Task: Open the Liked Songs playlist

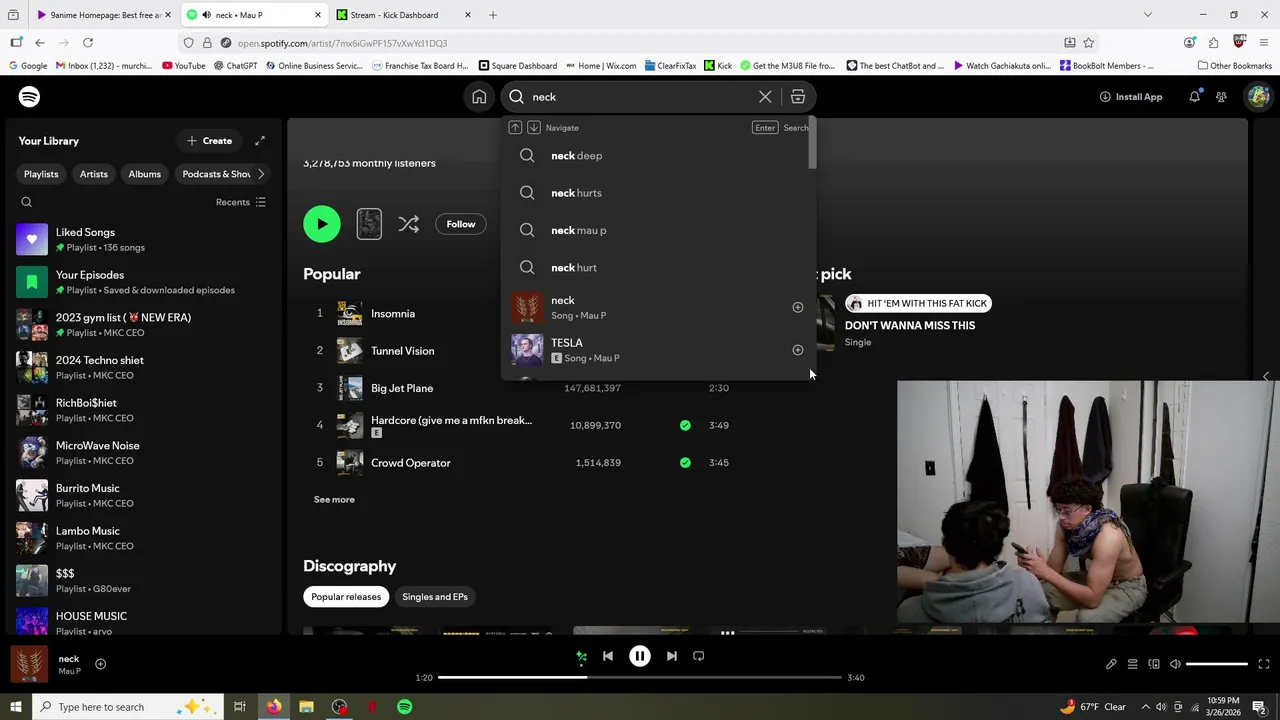Action: pos(142,239)
